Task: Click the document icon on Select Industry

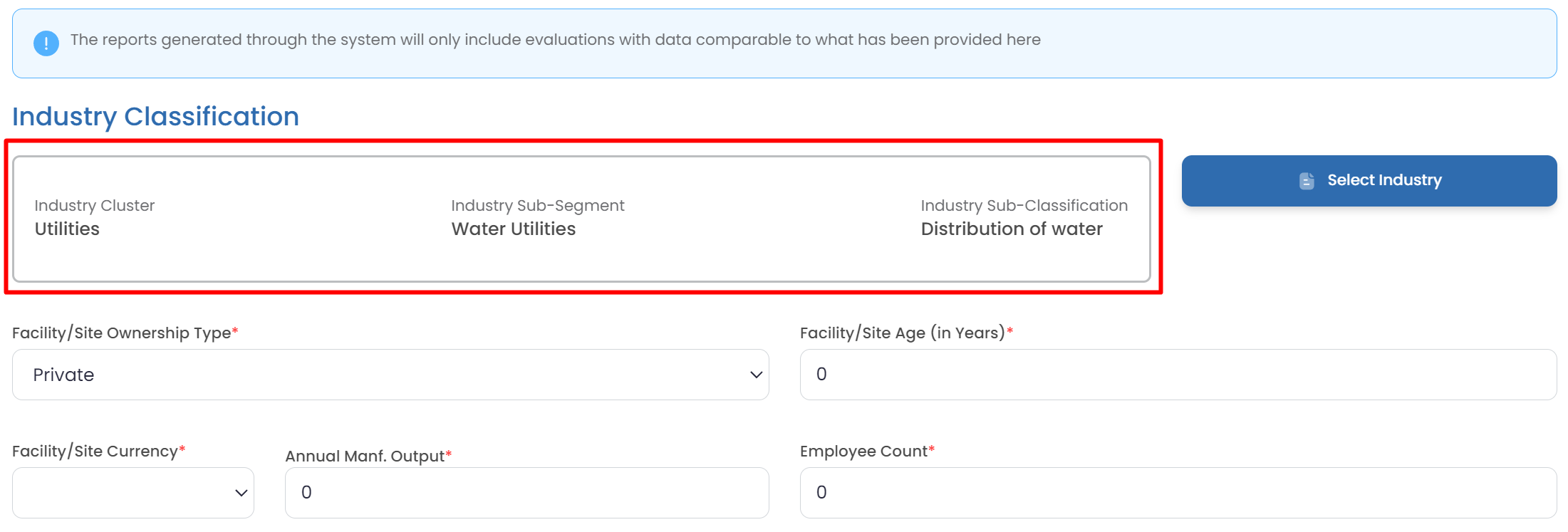Action: click(x=1307, y=181)
